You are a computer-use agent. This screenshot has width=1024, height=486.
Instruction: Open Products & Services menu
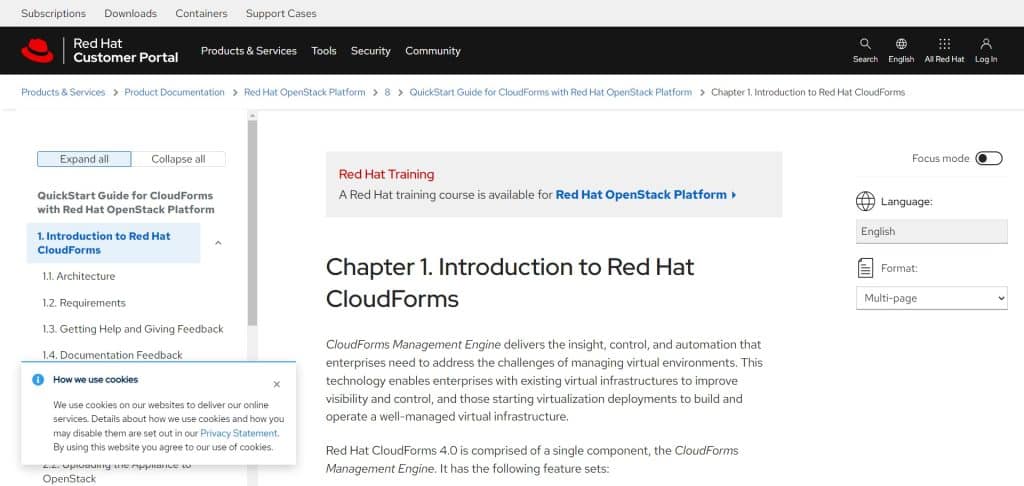click(249, 51)
